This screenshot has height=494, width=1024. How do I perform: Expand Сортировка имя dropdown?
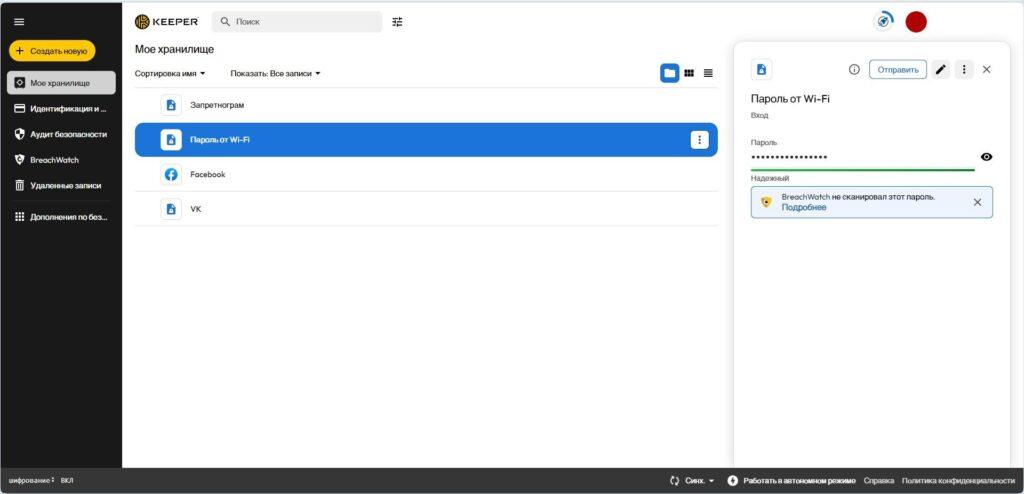(170, 73)
